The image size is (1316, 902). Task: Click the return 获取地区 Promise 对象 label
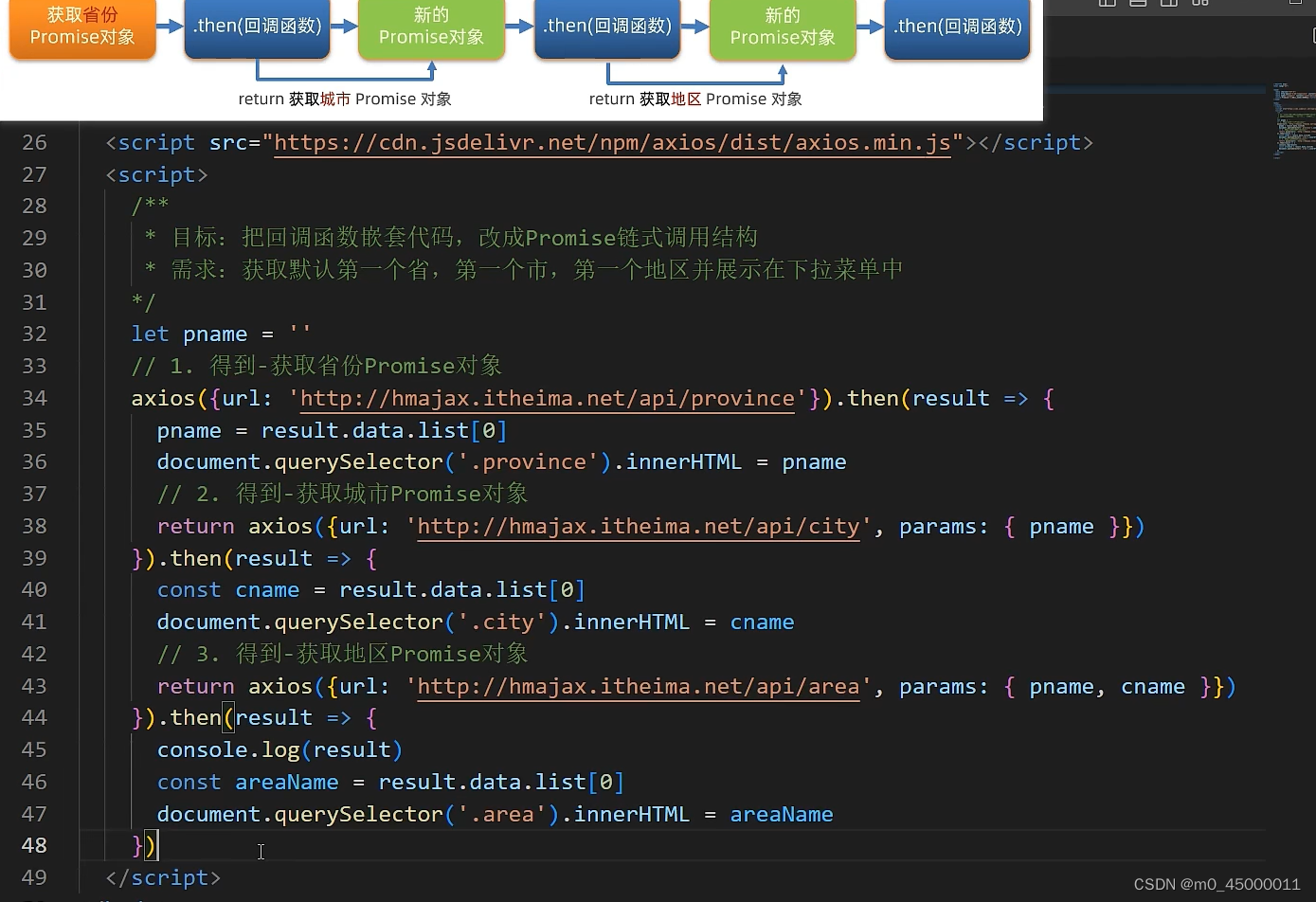pyautogui.click(x=698, y=99)
